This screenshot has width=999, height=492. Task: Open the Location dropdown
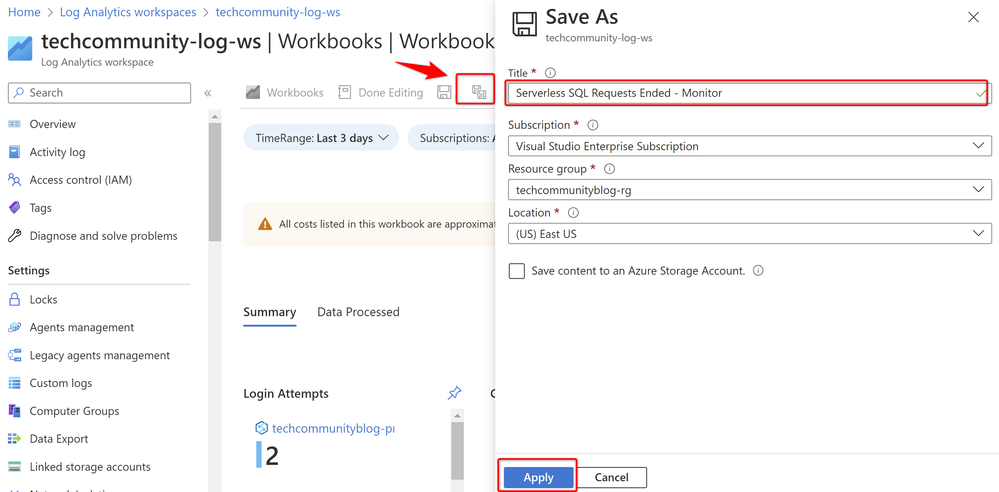pyautogui.click(x=749, y=234)
